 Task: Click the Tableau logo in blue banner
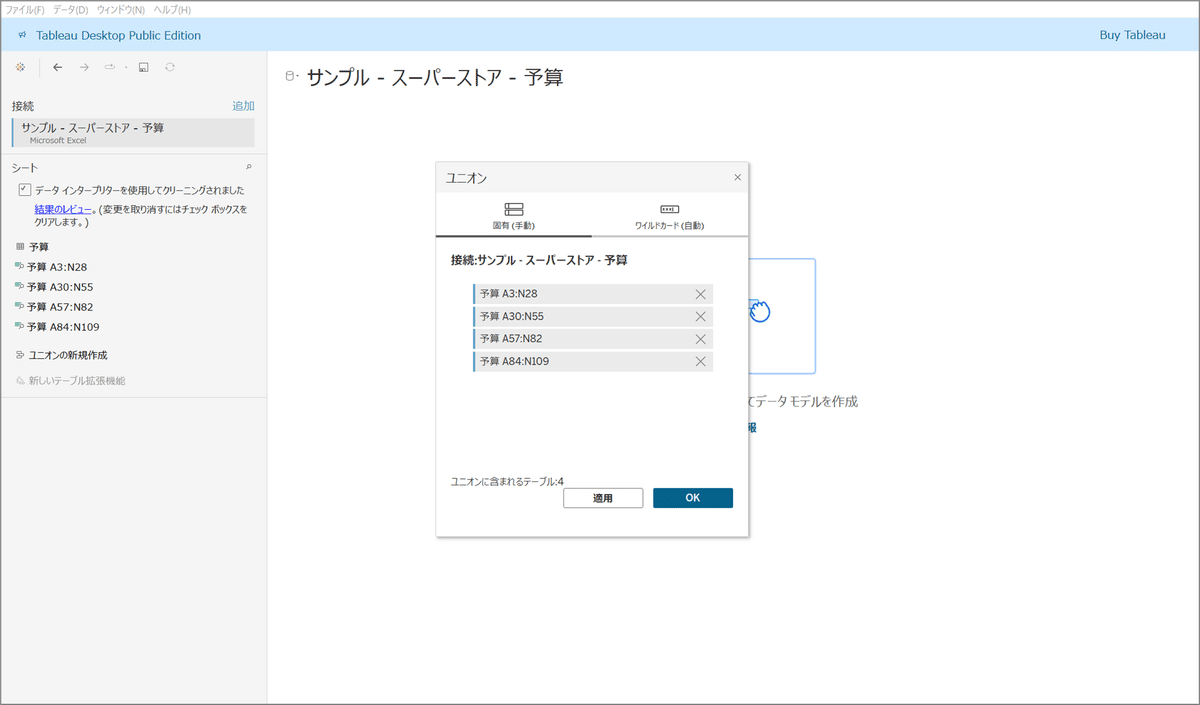22,35
